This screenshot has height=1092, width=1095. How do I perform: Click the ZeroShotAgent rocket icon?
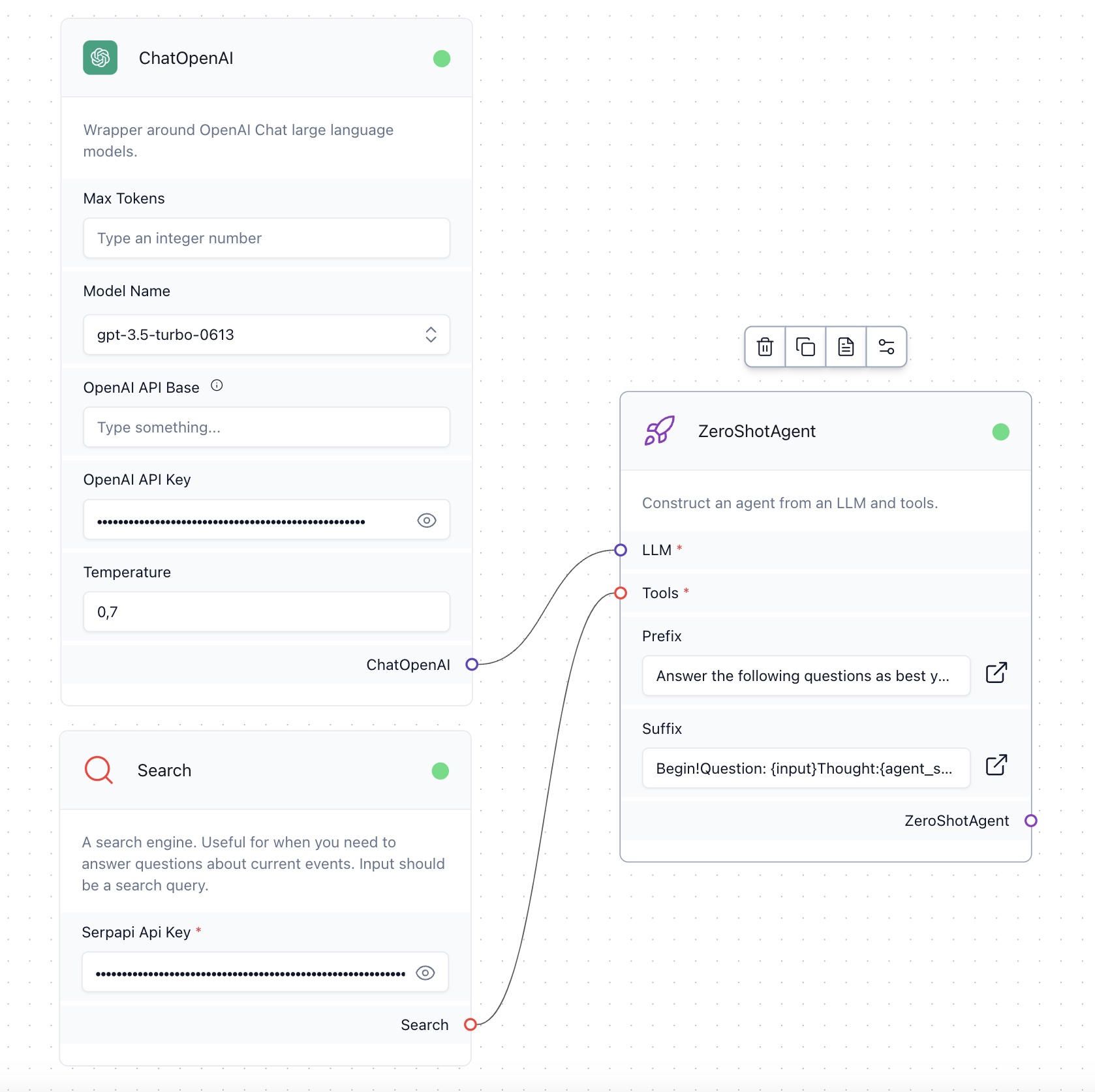658,431
